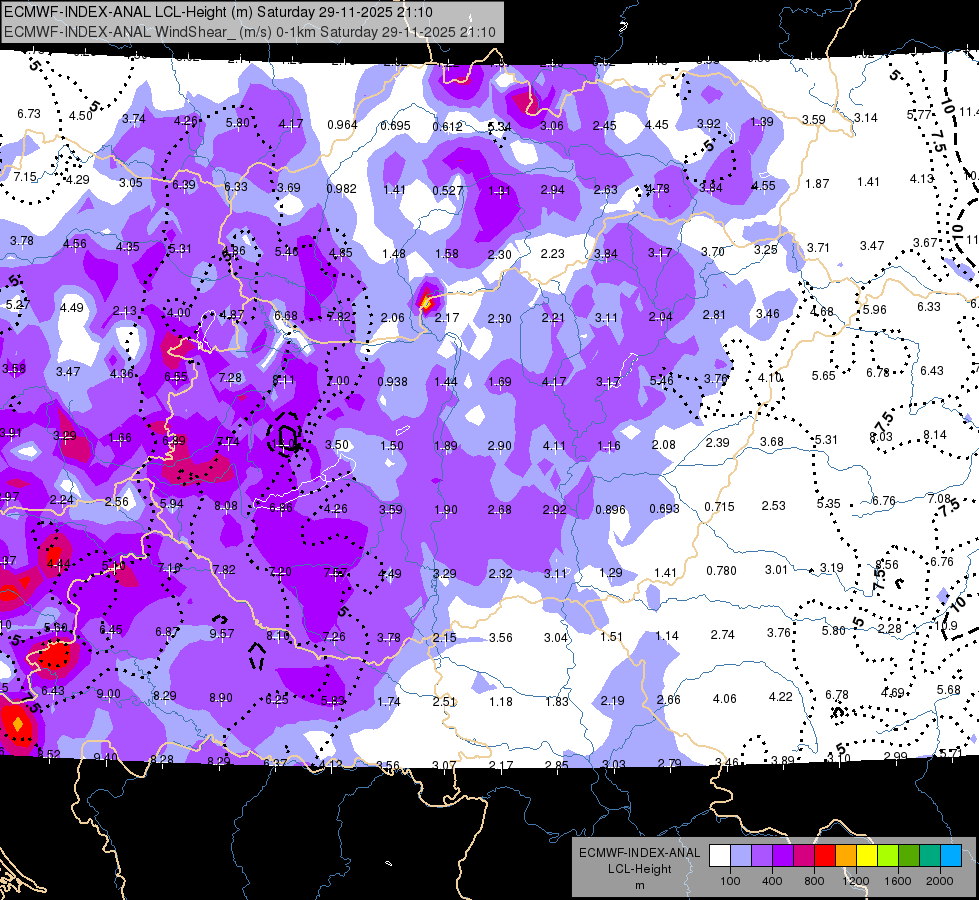Image resolution: width=979 pixels, height=900 pixels.
Task: Click wind shear value 8.08
Action: (x=225, y=506)
